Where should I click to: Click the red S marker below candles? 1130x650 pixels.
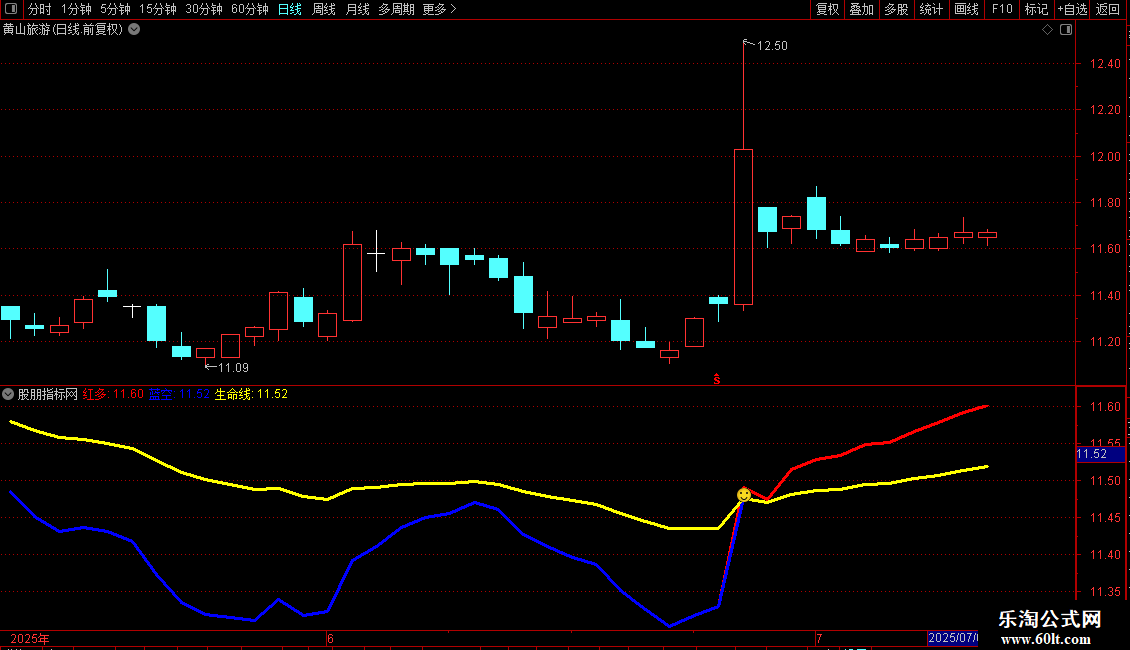tap(717, 379)
